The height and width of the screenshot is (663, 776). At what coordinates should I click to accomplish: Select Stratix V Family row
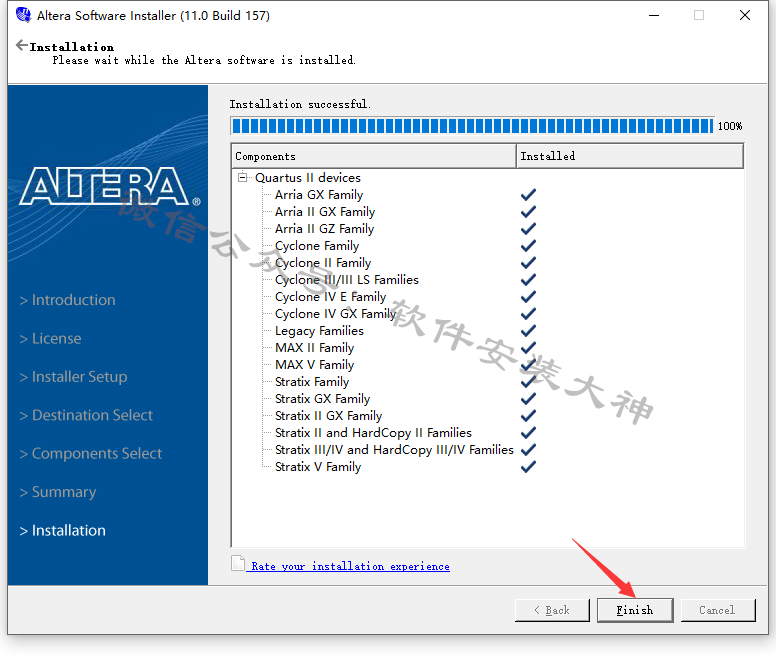[318, 467]
